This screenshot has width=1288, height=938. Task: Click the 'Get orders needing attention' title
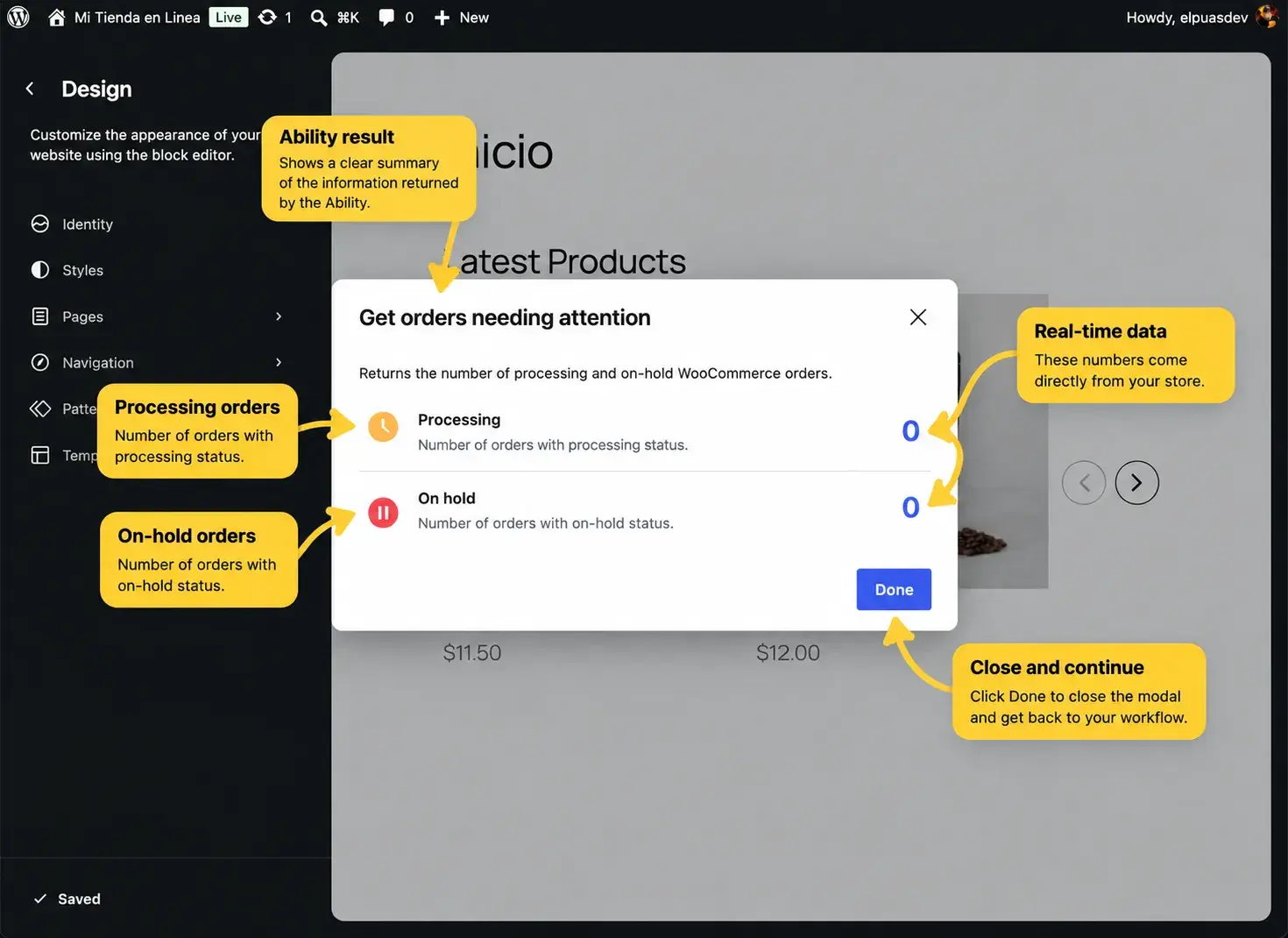click(x=505, y=317)
